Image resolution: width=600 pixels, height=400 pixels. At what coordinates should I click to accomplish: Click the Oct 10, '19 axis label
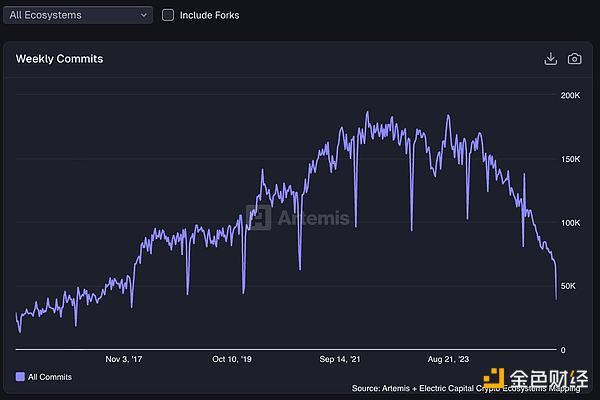point(232,357)
